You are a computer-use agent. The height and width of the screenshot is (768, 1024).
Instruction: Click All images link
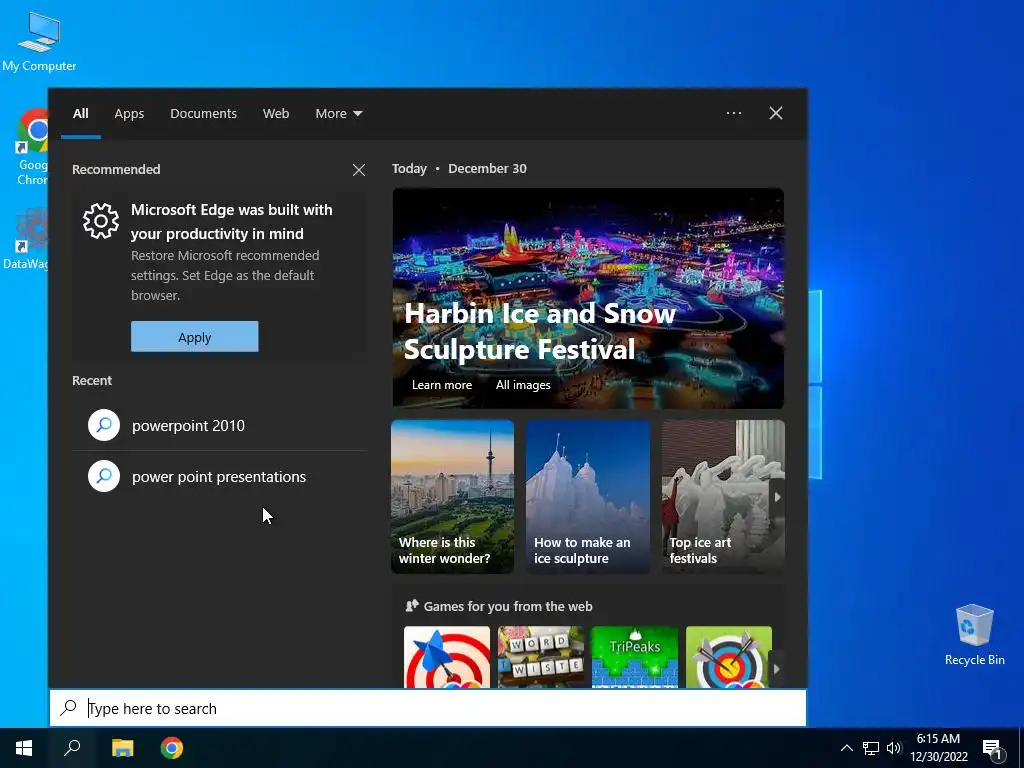523,385
